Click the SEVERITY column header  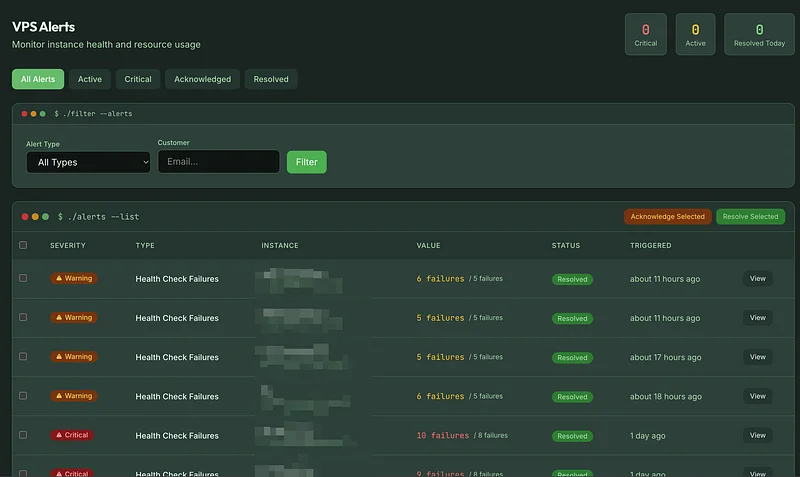68,245
